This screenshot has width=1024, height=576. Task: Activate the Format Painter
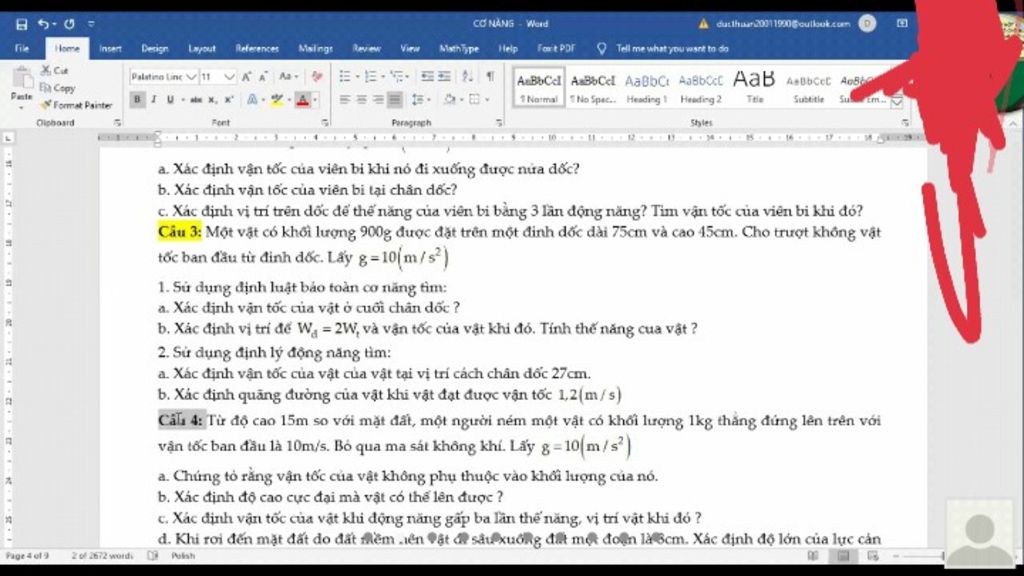(76, 104)
